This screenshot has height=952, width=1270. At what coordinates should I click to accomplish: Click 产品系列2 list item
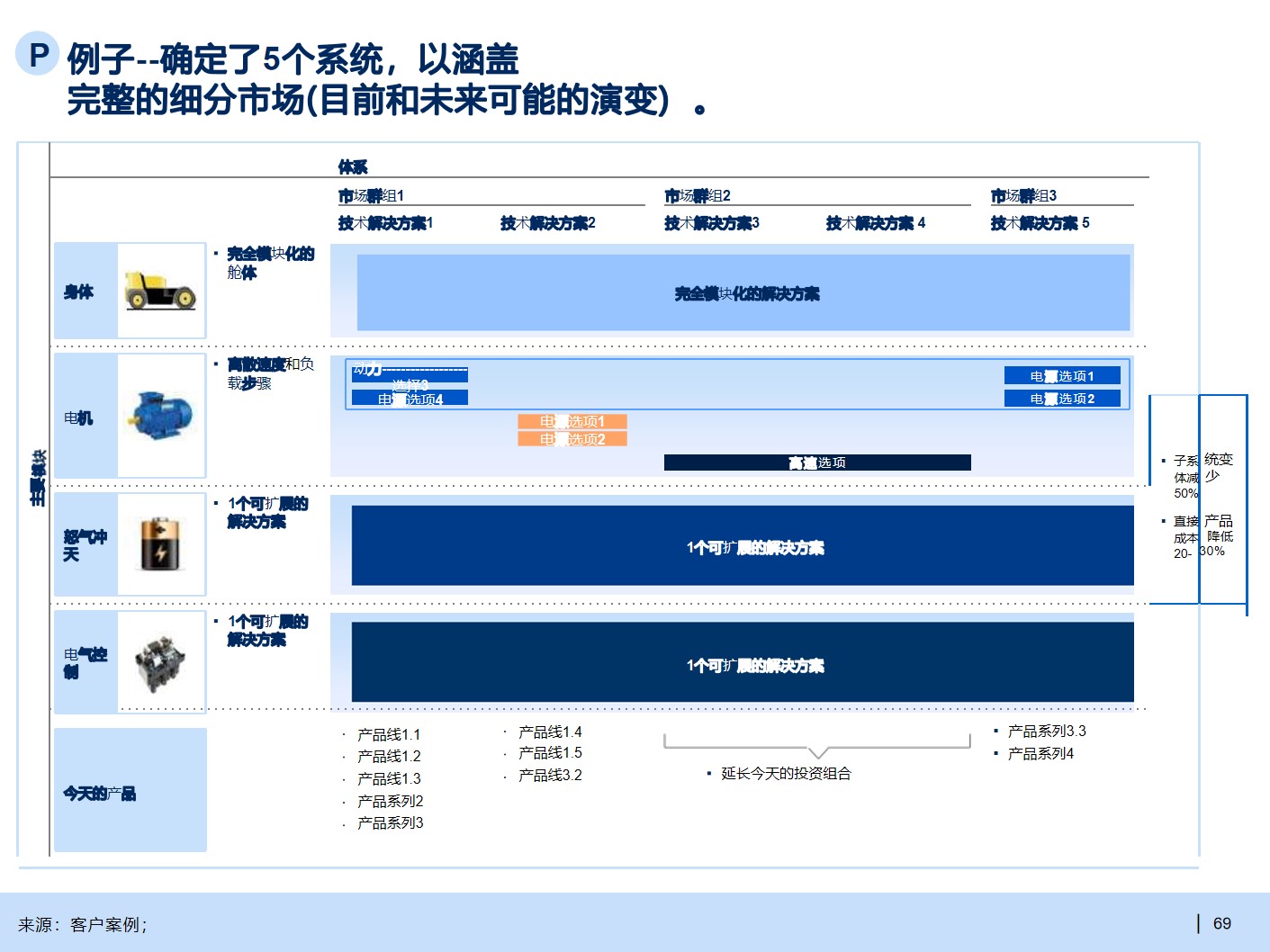[390, 801]
